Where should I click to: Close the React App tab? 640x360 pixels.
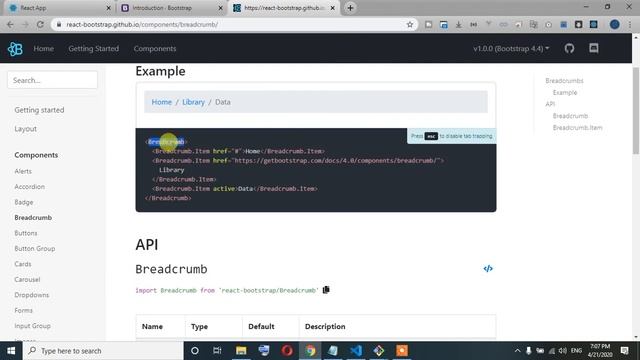click(109, 8)
